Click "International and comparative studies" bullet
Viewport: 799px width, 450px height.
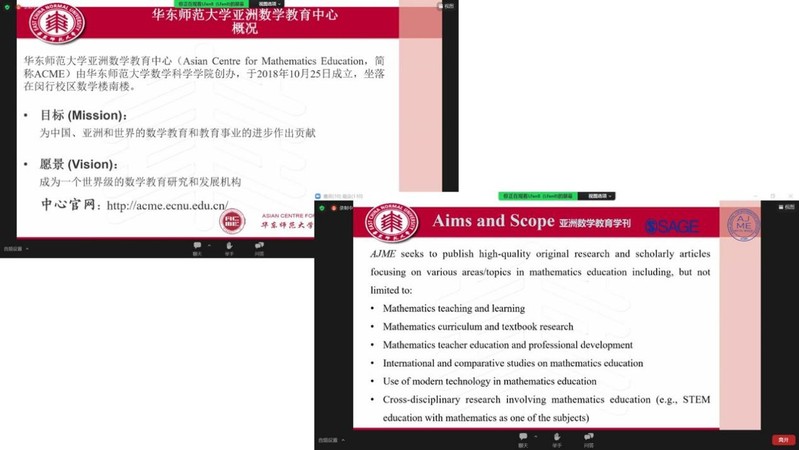[513, 363]
